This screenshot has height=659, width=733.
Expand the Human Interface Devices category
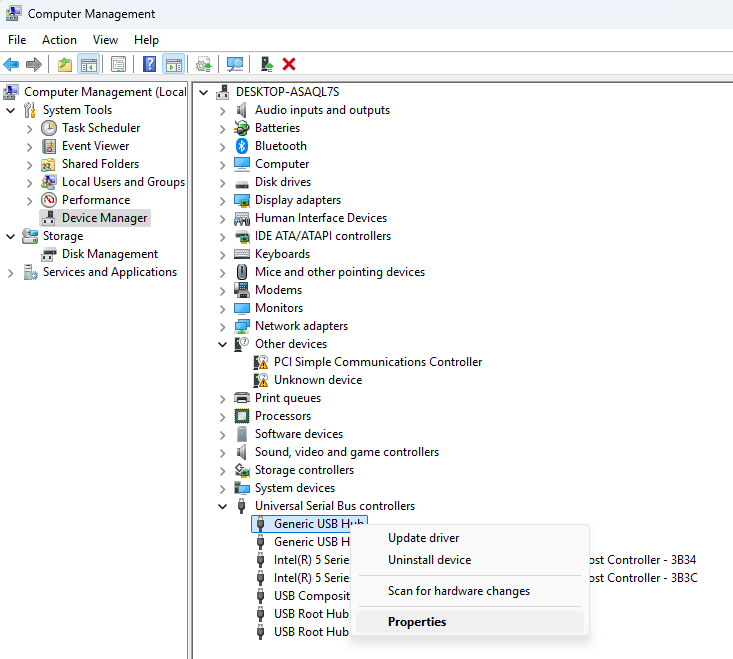223,219
